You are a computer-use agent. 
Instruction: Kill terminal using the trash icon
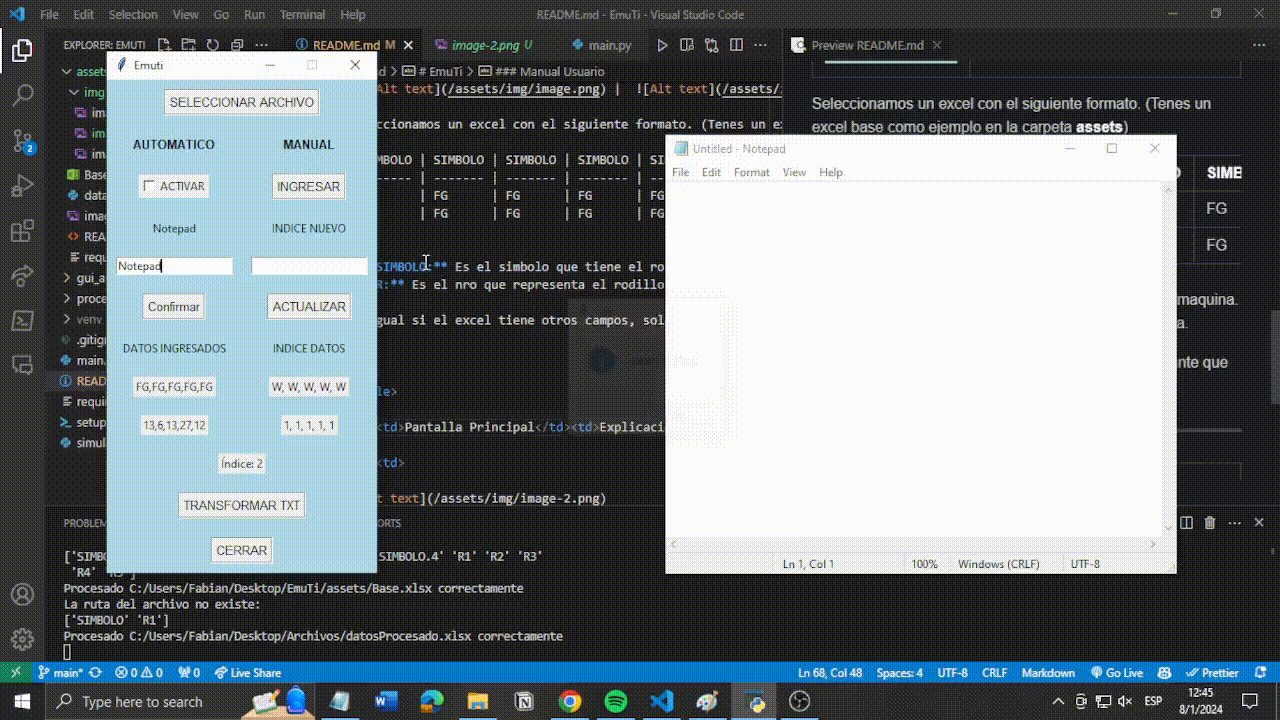(1210, 523)
